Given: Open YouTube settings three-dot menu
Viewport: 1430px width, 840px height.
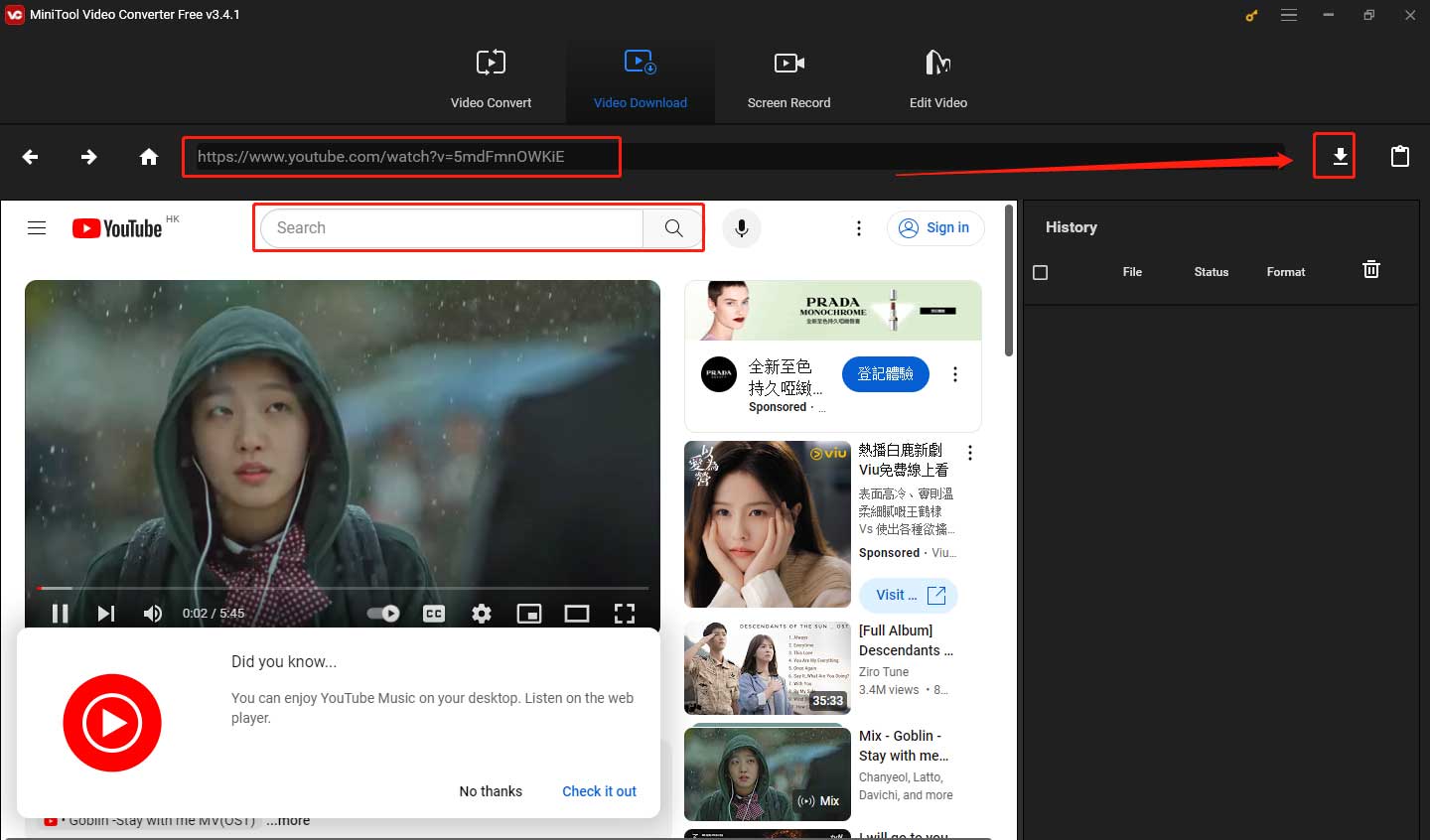Looking at the screenshot, I should pos(859,228).
